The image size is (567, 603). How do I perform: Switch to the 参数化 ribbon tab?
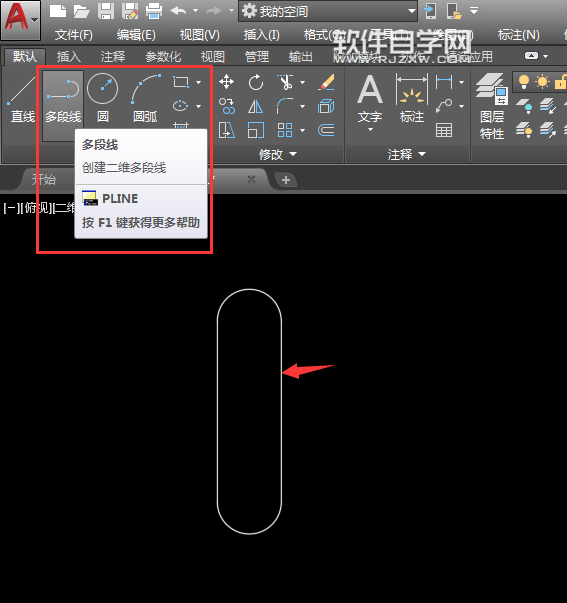point(163,57)
